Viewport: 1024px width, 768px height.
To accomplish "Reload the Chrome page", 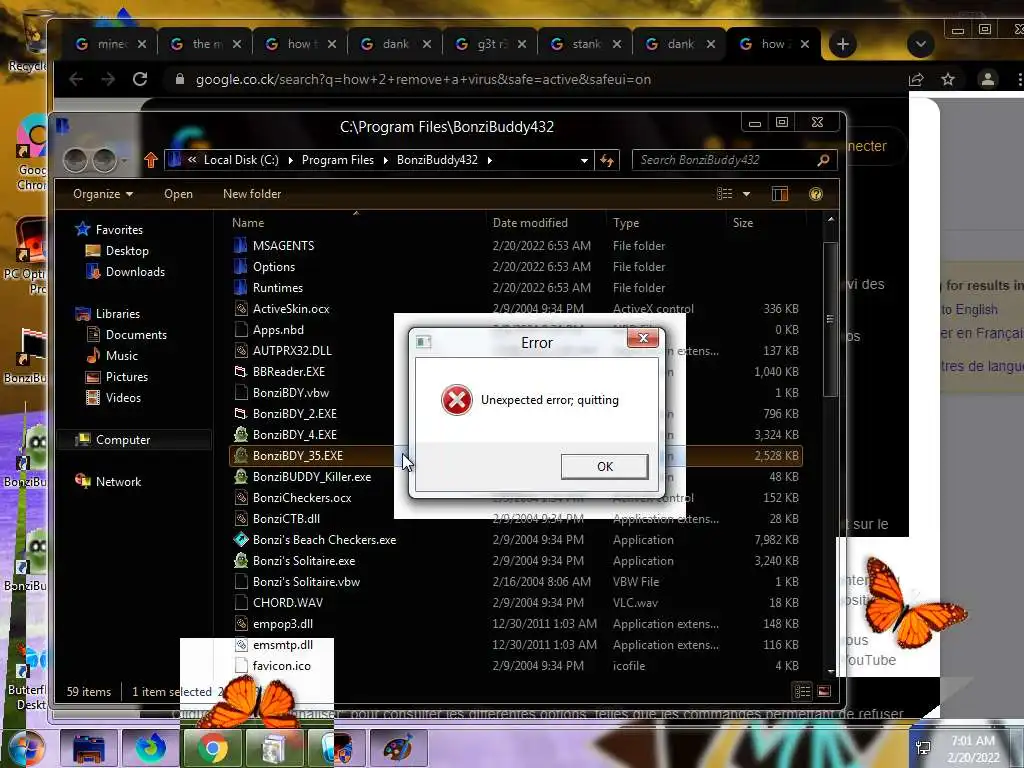I will (x=140, y=79).
